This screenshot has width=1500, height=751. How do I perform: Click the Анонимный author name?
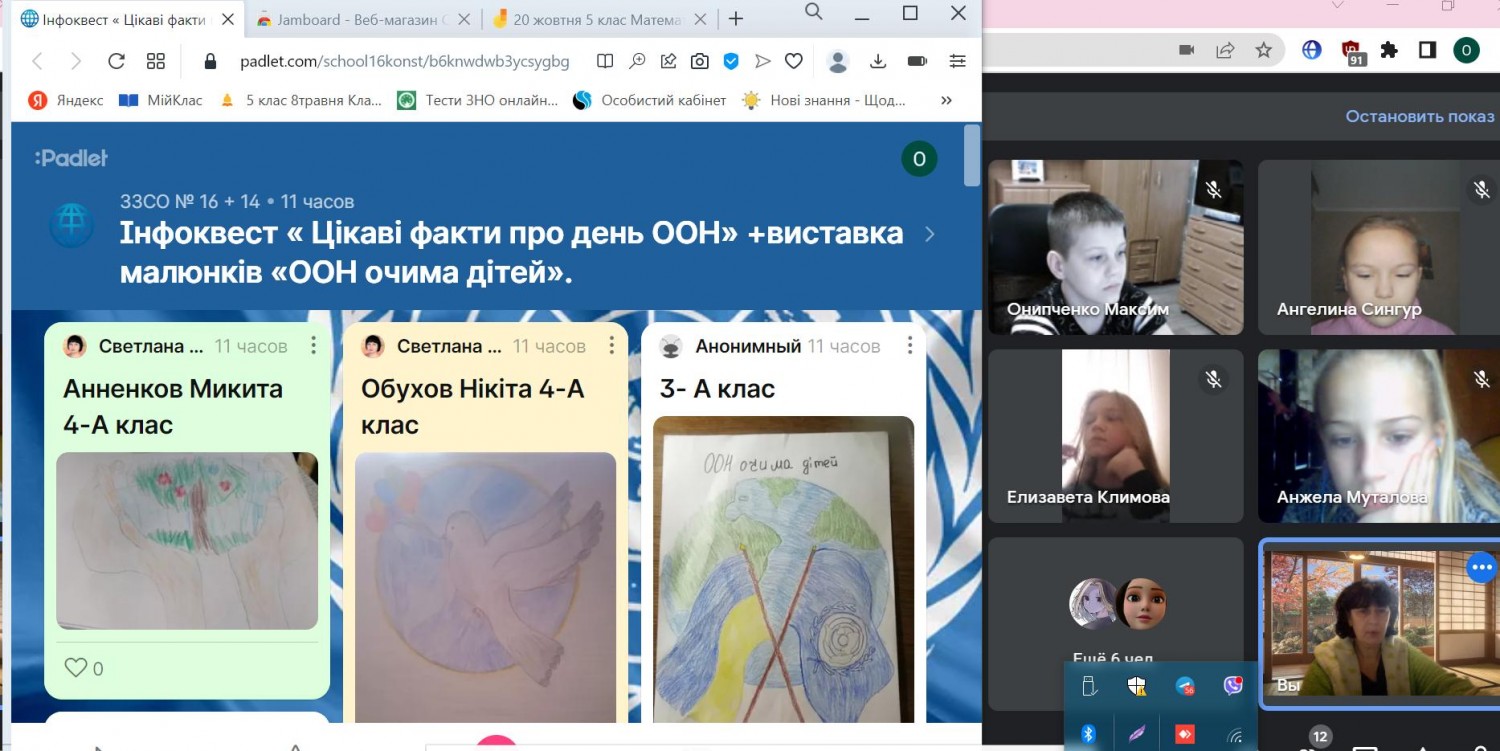click(748, 346)
